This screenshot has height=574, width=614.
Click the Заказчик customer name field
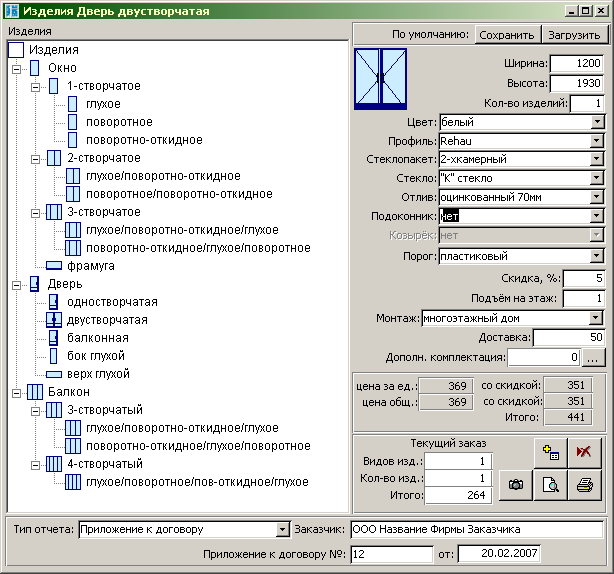point(477,530)
